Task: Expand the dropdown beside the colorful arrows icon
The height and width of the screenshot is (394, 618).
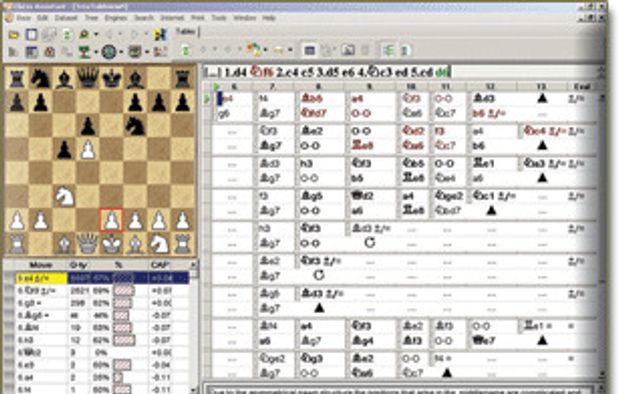Action: (266, 50)
